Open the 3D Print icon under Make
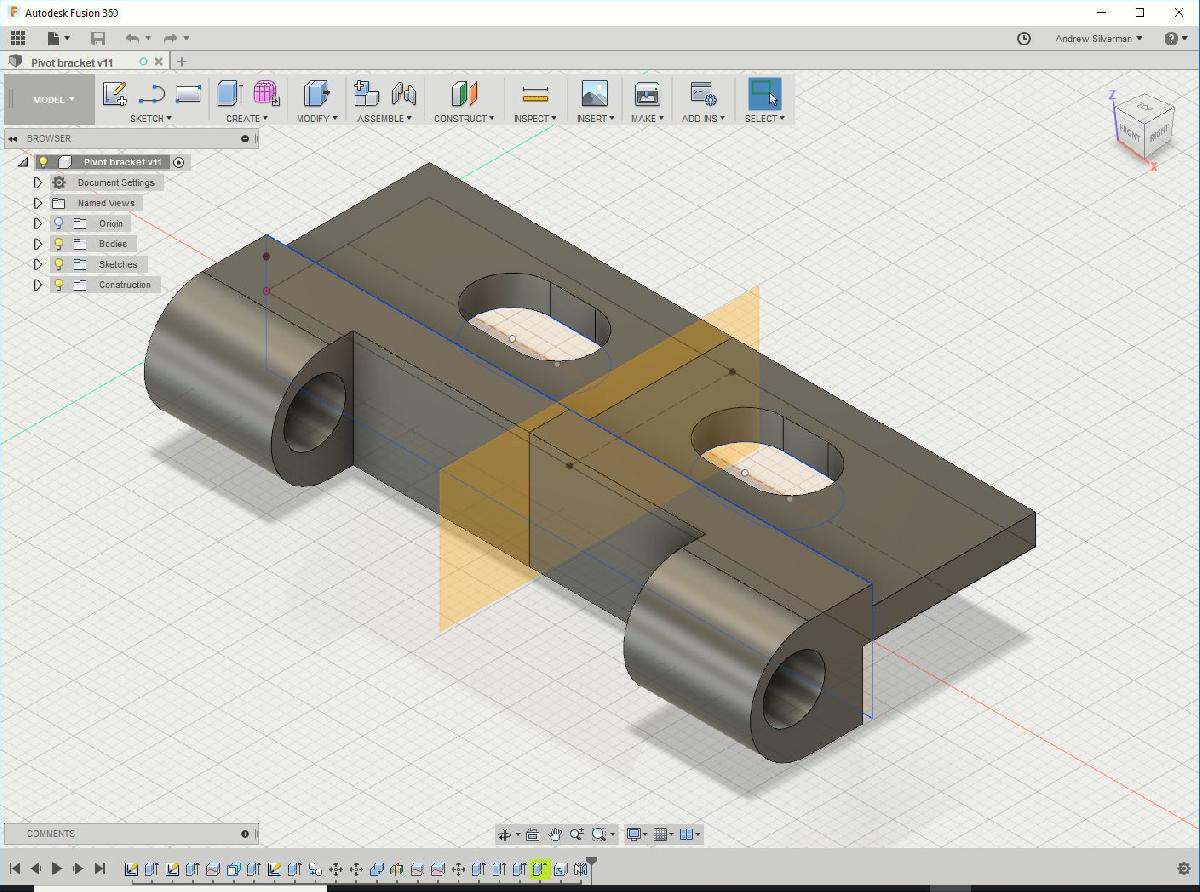The height and width of the screenshot is (892, 1200). (x=647, y=94)
